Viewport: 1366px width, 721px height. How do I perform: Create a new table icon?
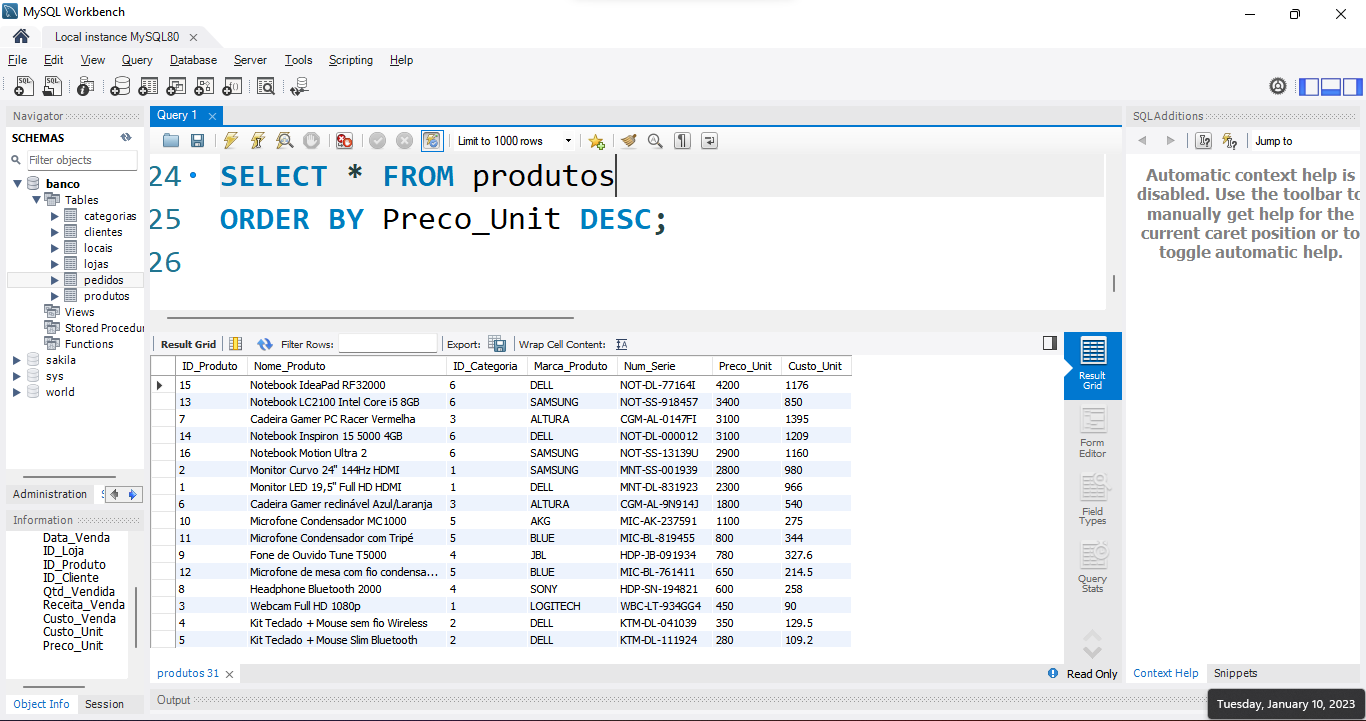click(149, 87)
